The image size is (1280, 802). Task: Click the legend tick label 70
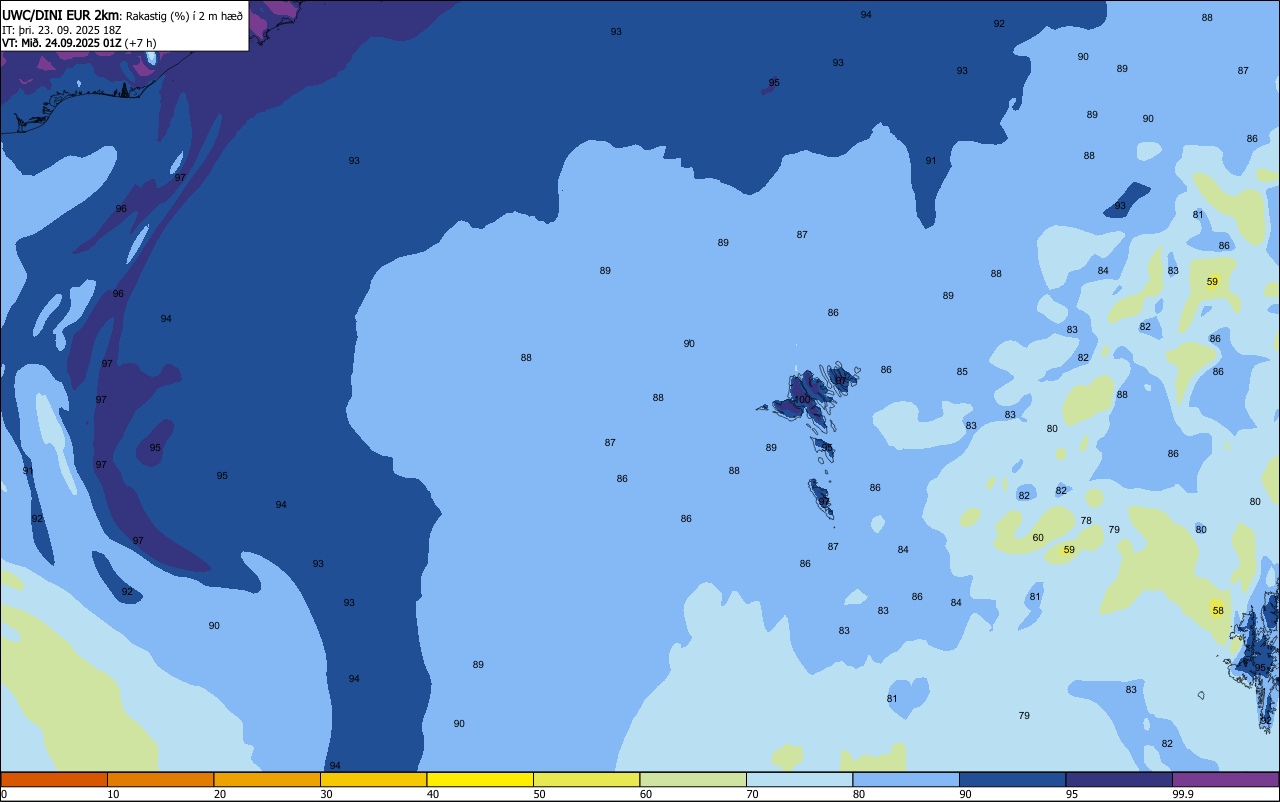752,794
